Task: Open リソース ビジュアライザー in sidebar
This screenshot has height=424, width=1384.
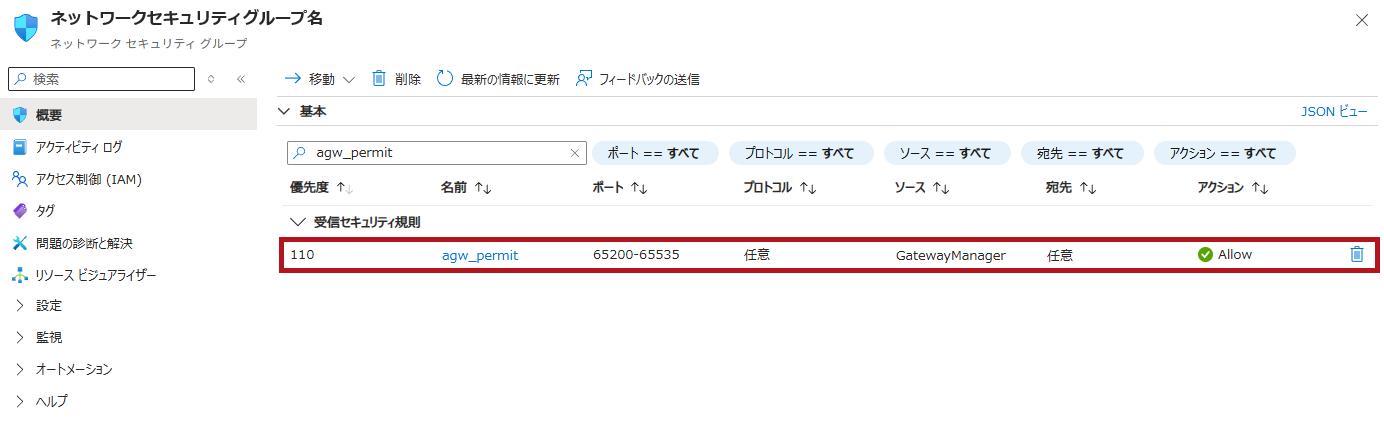Action: pyautogui.click(x=95, y=275)
